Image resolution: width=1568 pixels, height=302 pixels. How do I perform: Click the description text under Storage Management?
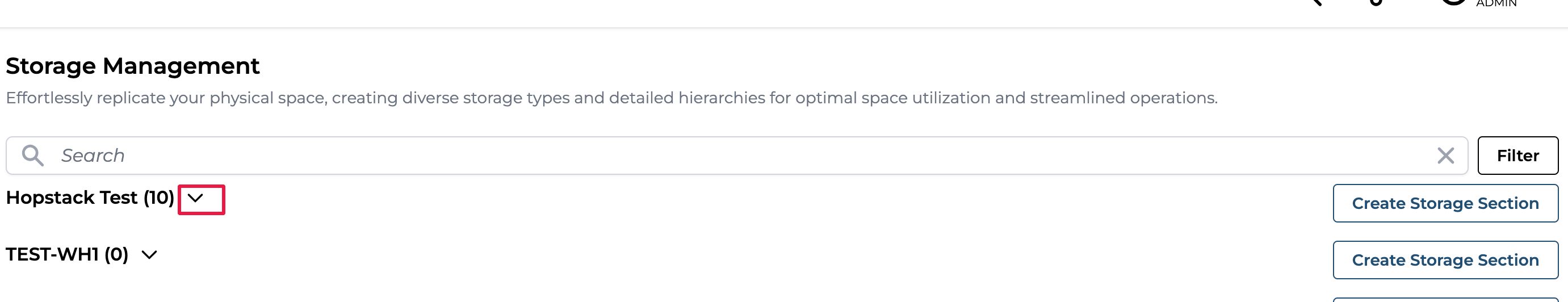pyautogui.click(x=611, y=98)
